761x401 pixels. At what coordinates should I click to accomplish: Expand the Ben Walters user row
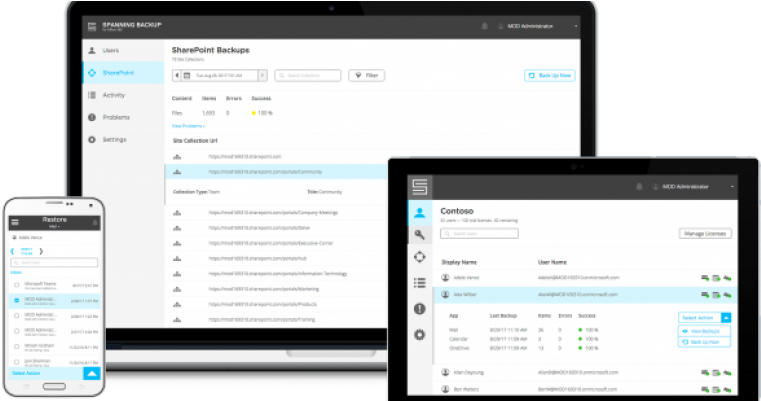[585, 389]
